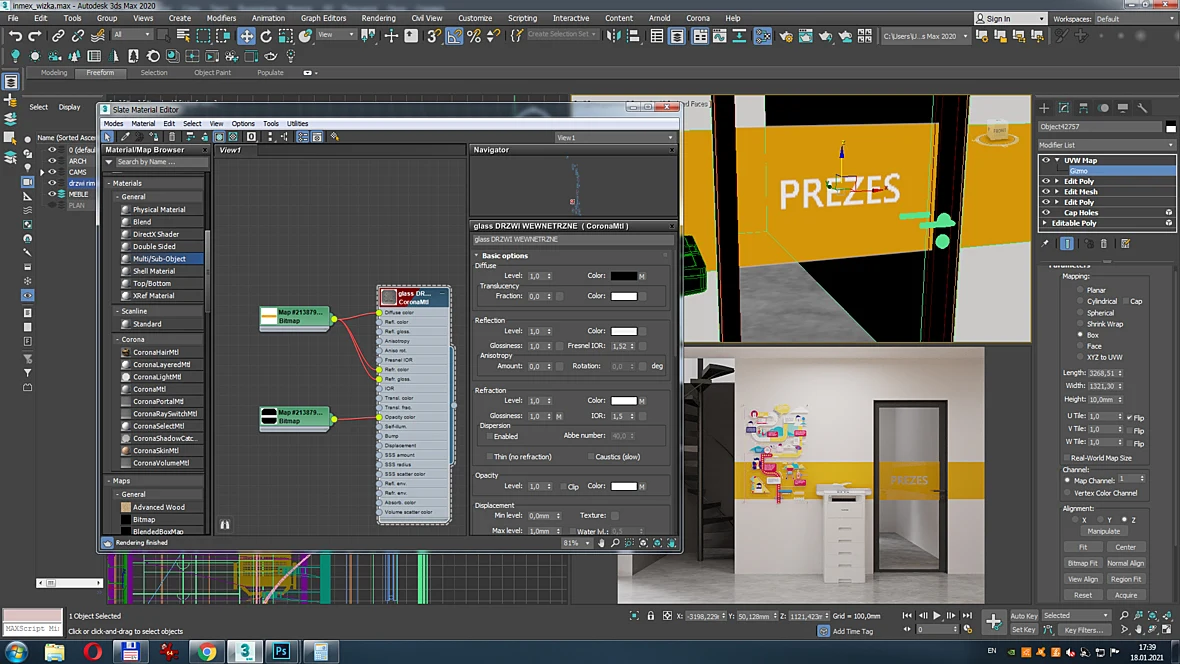Click Configure Modifier Sets icon

tap(1126, 243)
